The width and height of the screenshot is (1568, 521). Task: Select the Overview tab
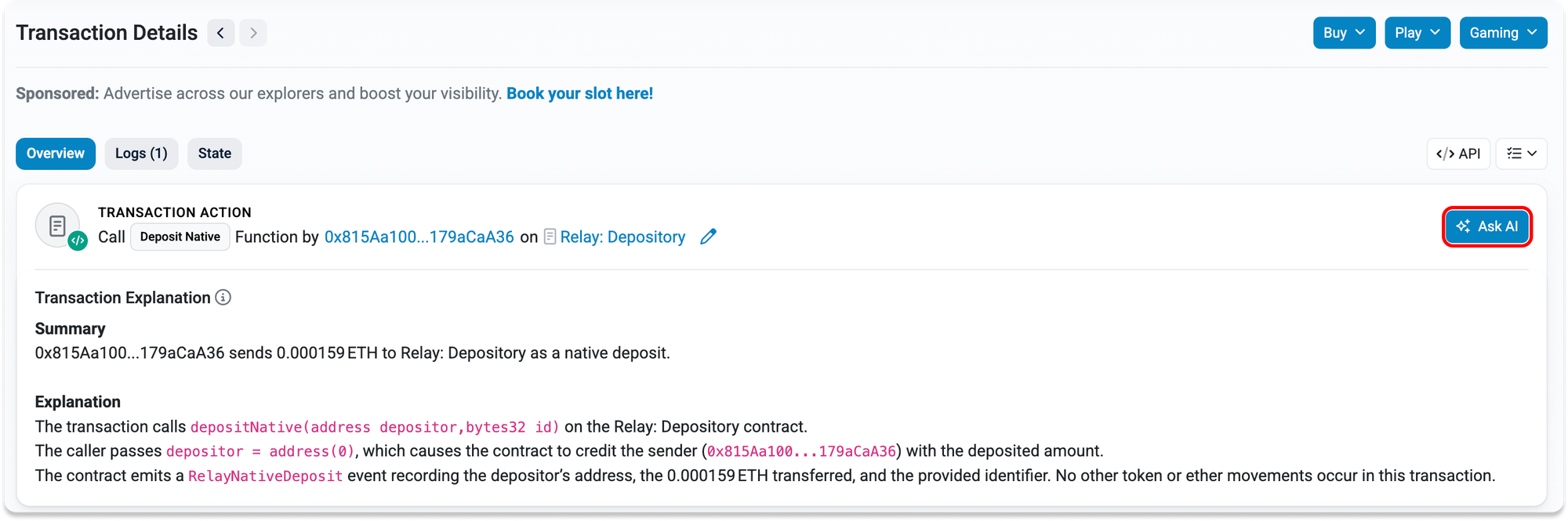pyautogui.click(x=56, y=154)
